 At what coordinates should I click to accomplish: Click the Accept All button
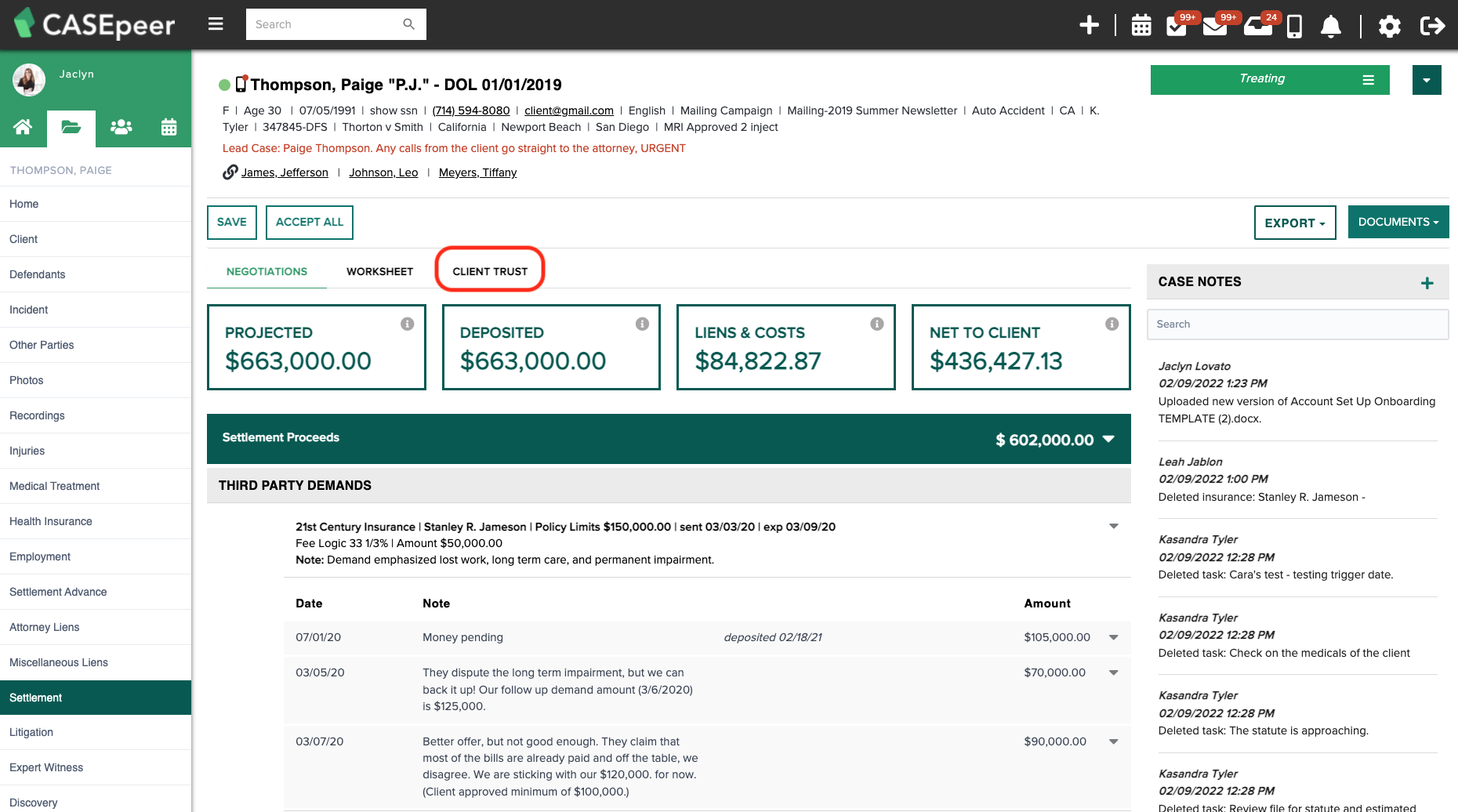pyautogui.click(x=310, y=222)
